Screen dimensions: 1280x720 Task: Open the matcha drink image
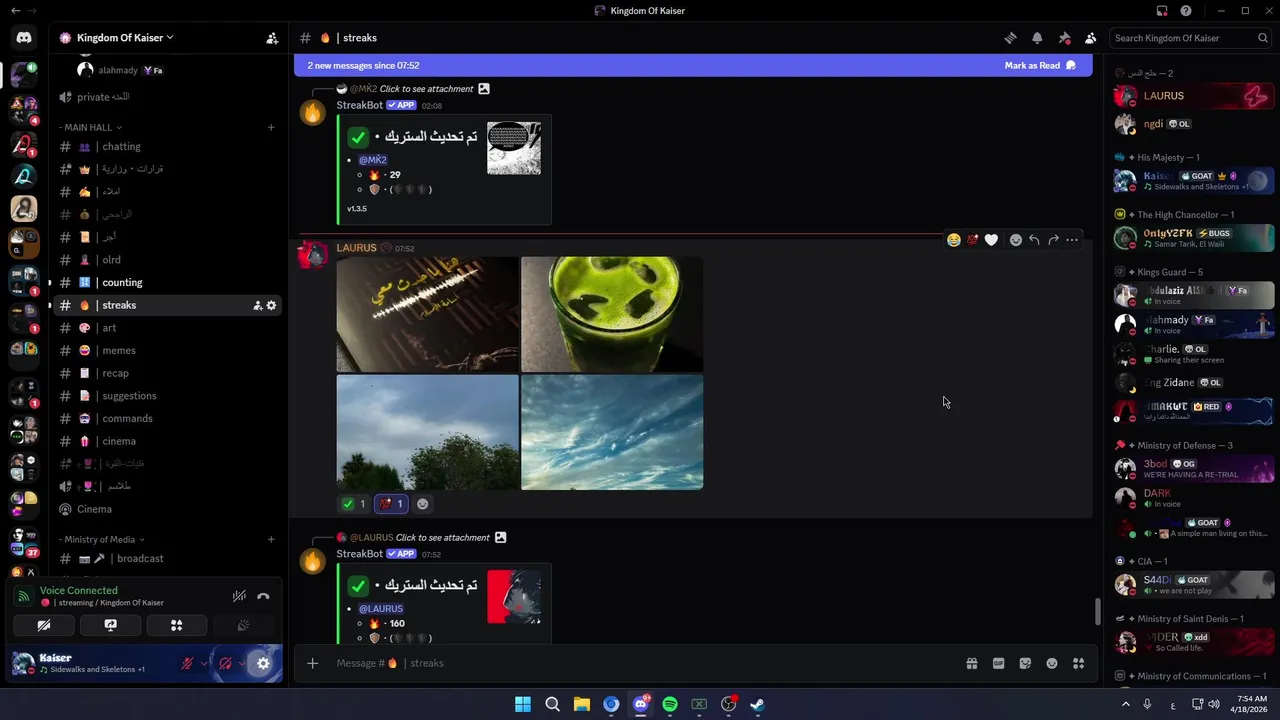pyautogui.click(x=612, y=314)
